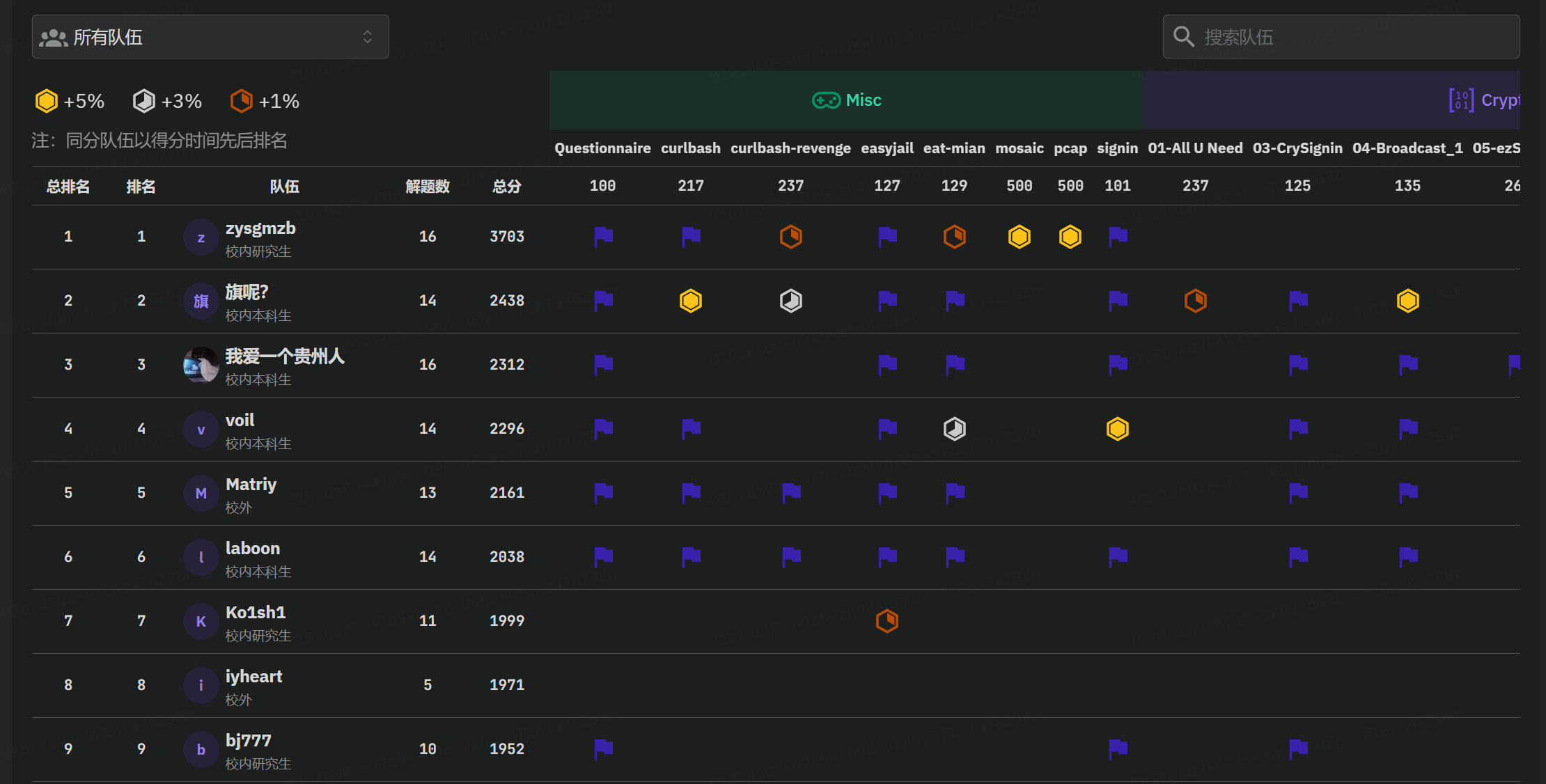This screenshot has height=784, width=1546.
Task: Select the Misc category header
Action: tap(846, 100)
